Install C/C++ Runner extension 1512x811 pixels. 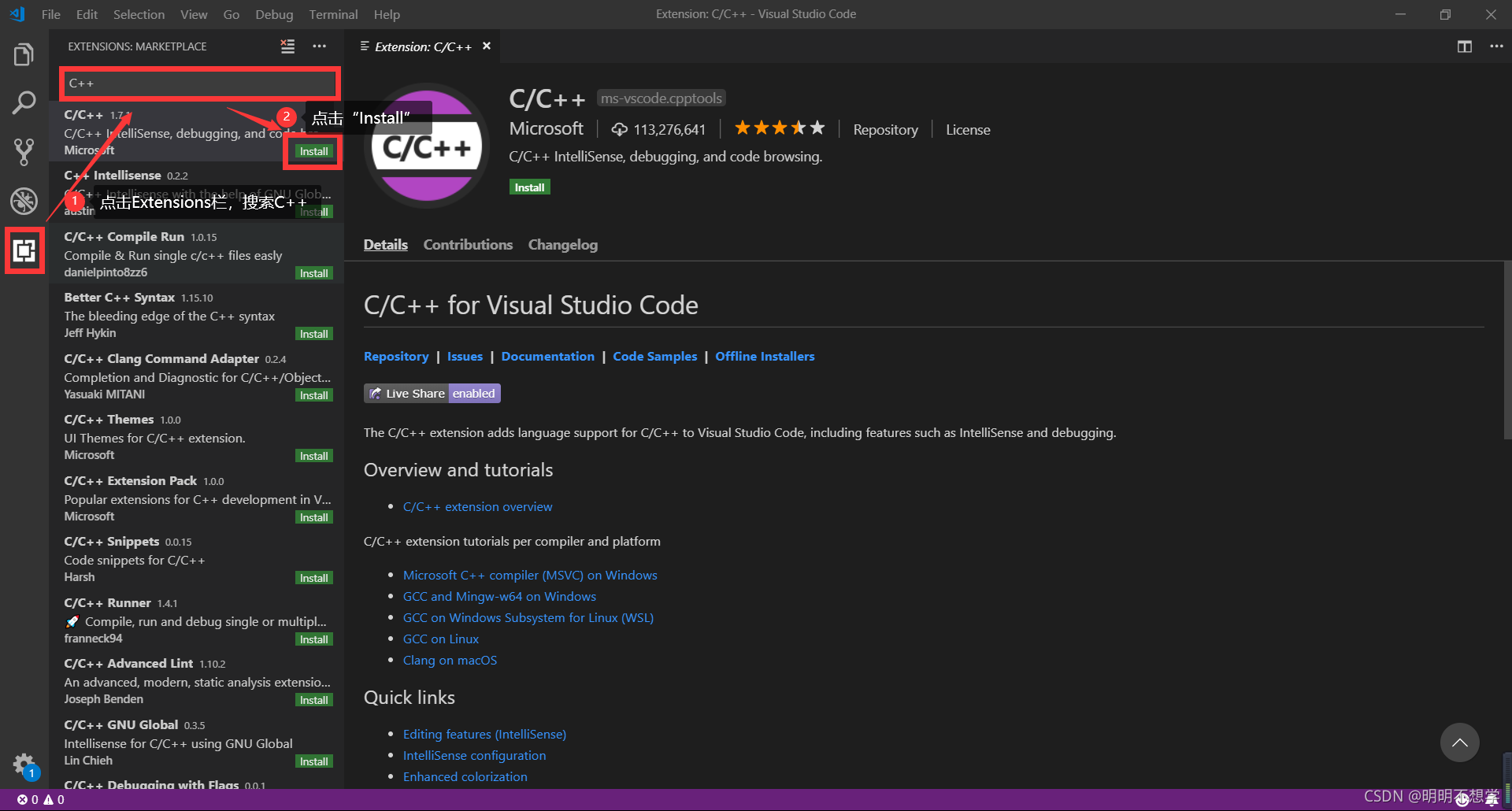pyautogui.click(x=313, y=639)
